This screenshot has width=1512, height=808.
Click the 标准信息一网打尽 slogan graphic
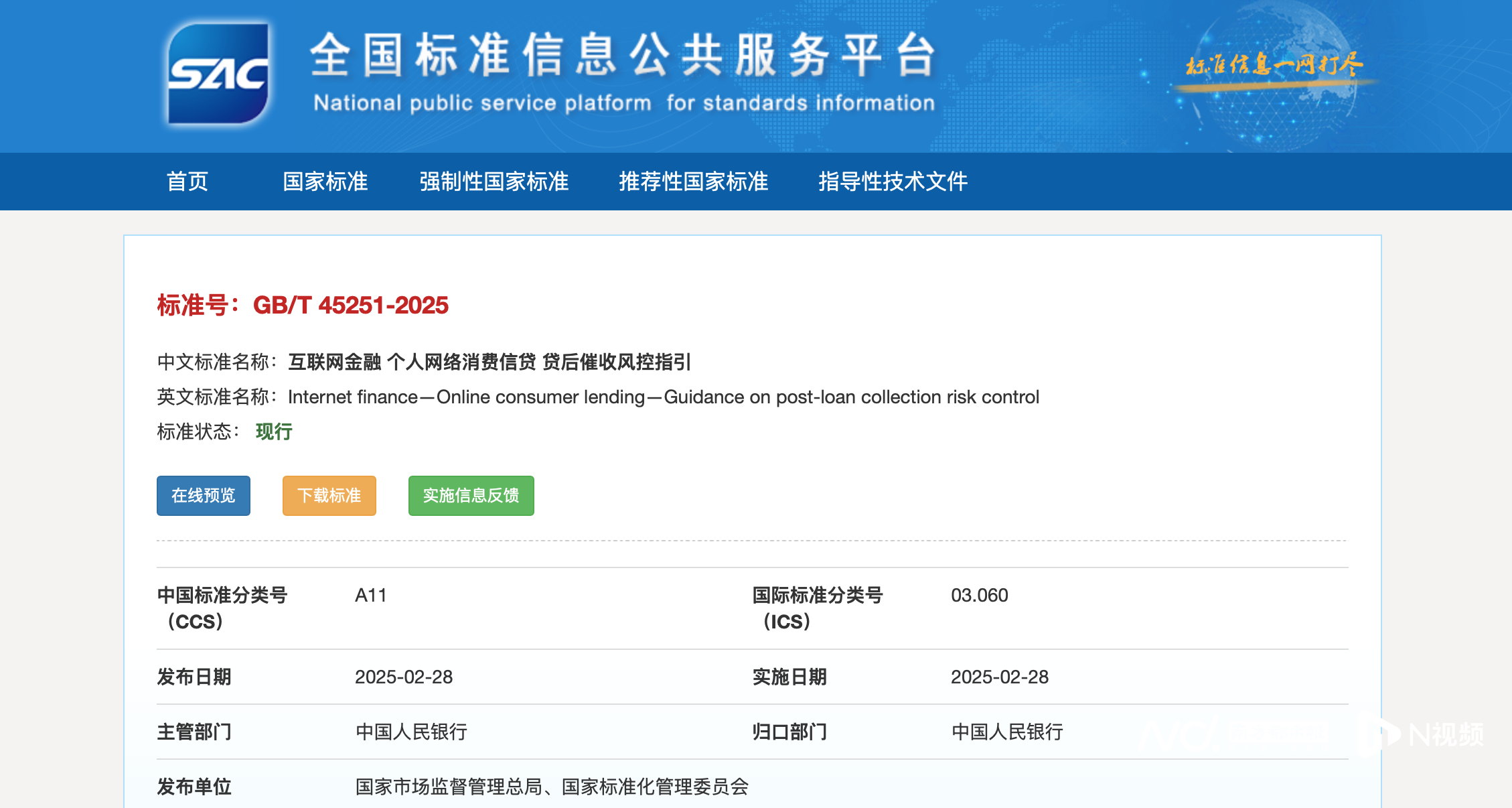[1276, 64]
